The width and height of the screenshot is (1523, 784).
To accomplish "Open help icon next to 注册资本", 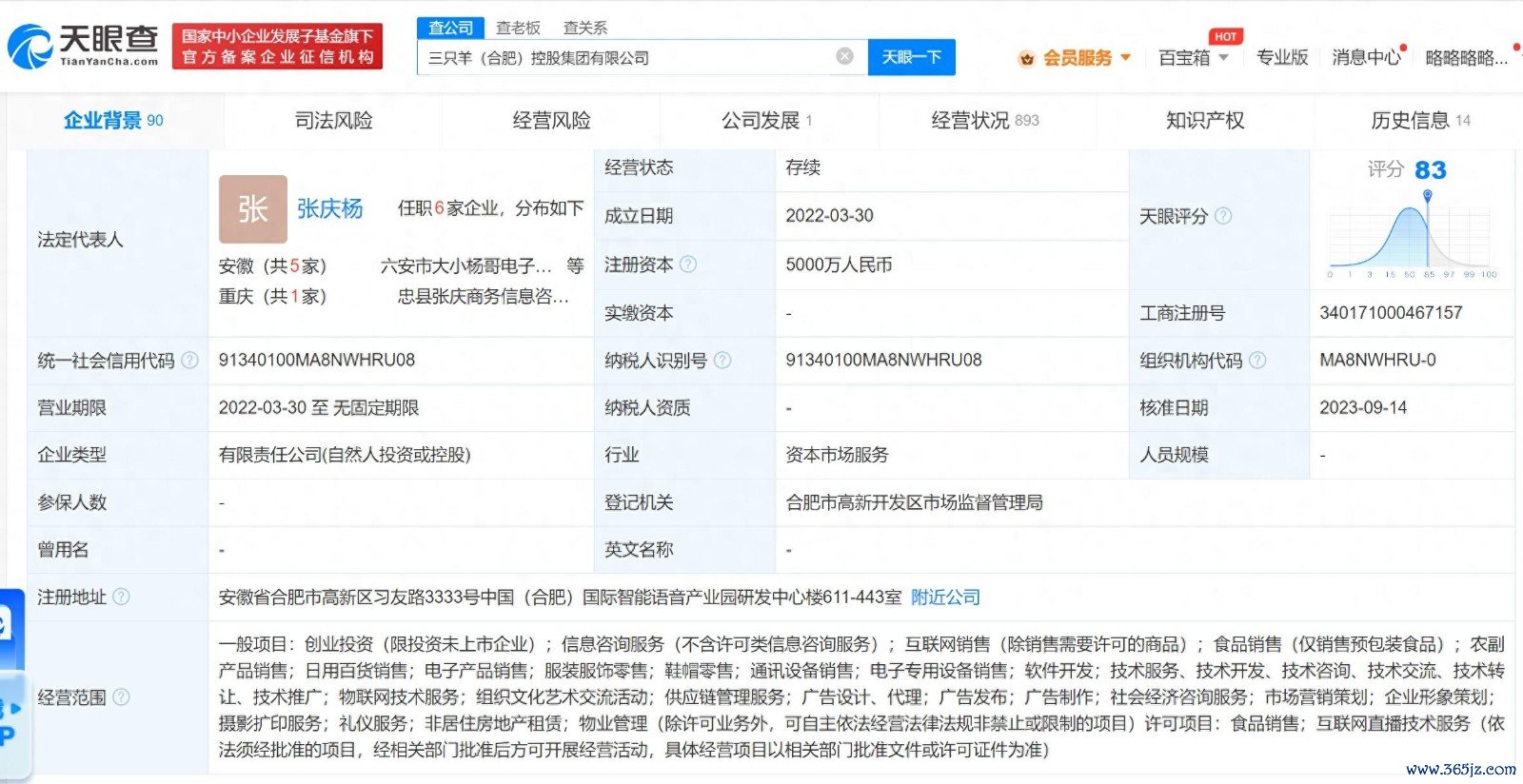I will click(x=688, y=264).
